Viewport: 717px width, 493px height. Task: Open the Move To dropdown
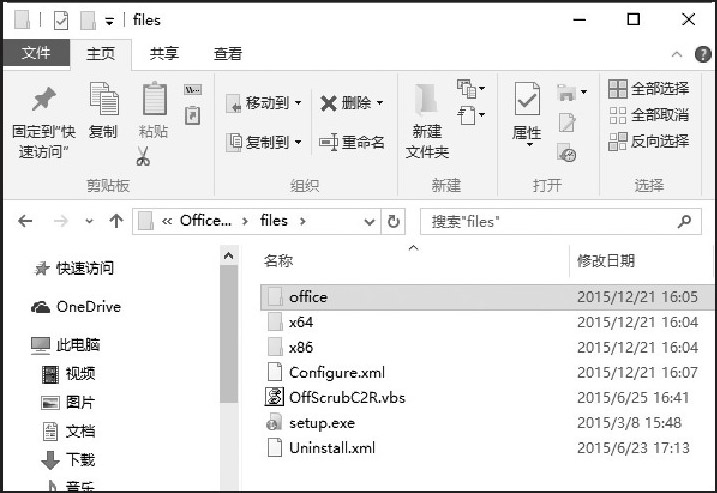(264, 103)
